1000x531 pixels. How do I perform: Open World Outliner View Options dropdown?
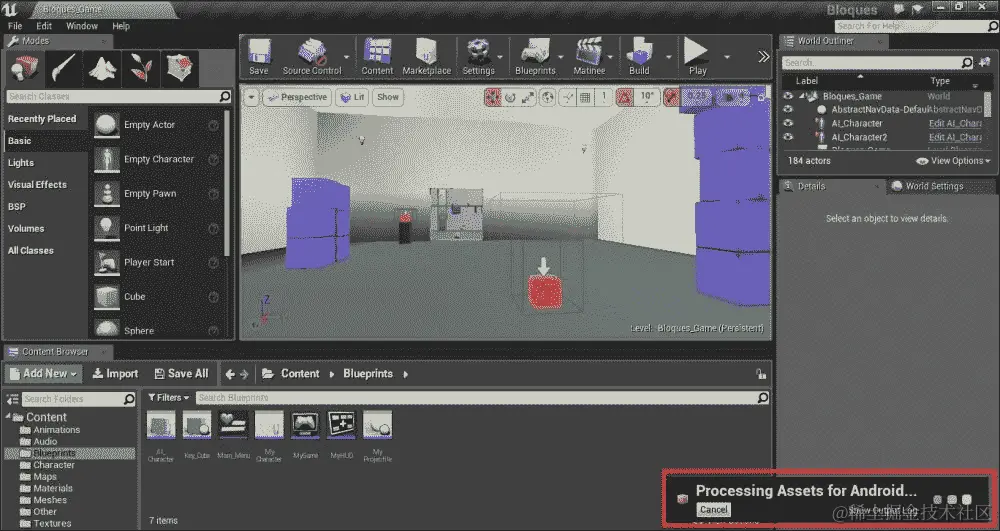pos(953,161)
